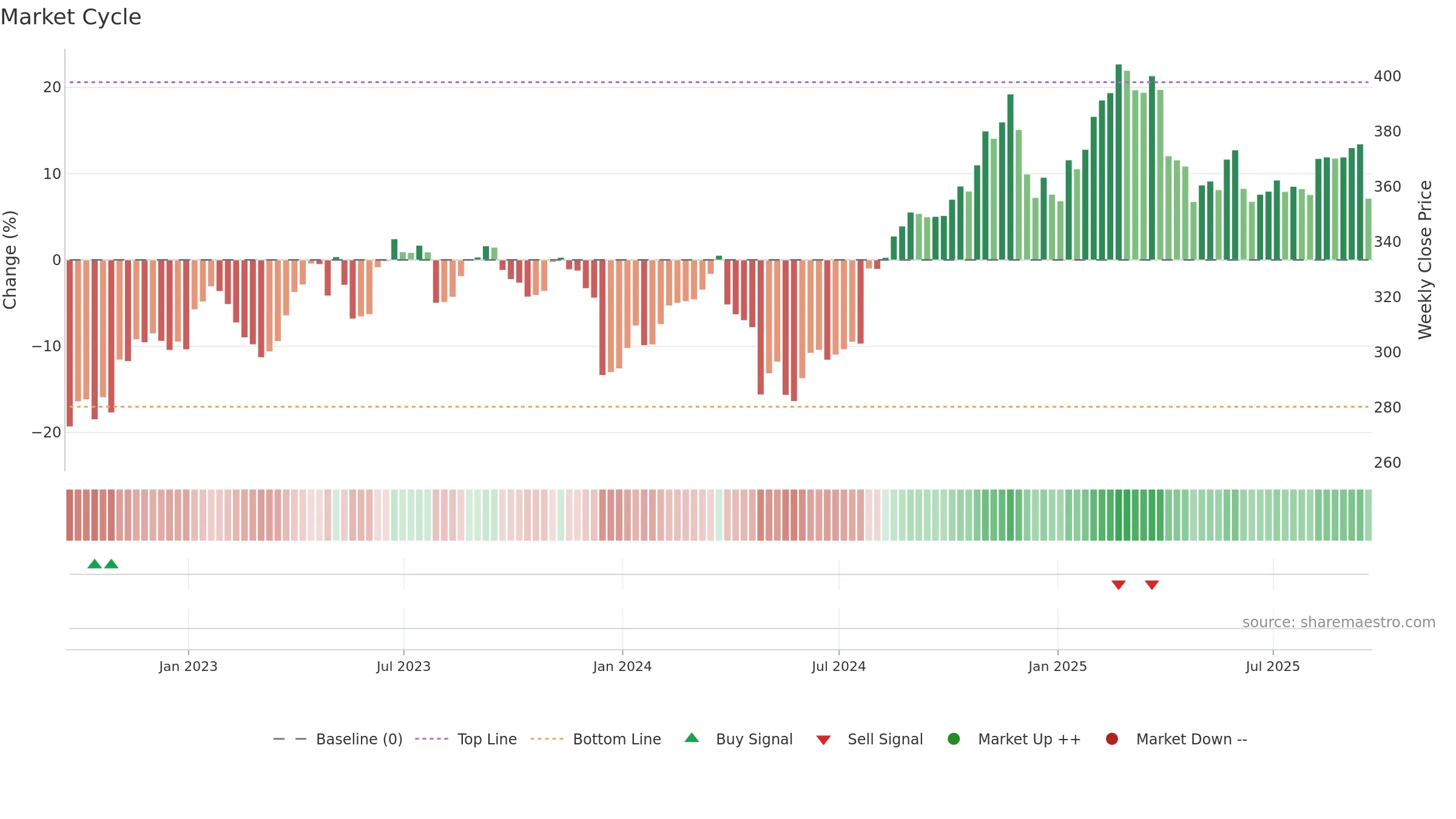Click the Weekly Close Price axis title
Screen dimensions: 1456x819
[1425, 260]
